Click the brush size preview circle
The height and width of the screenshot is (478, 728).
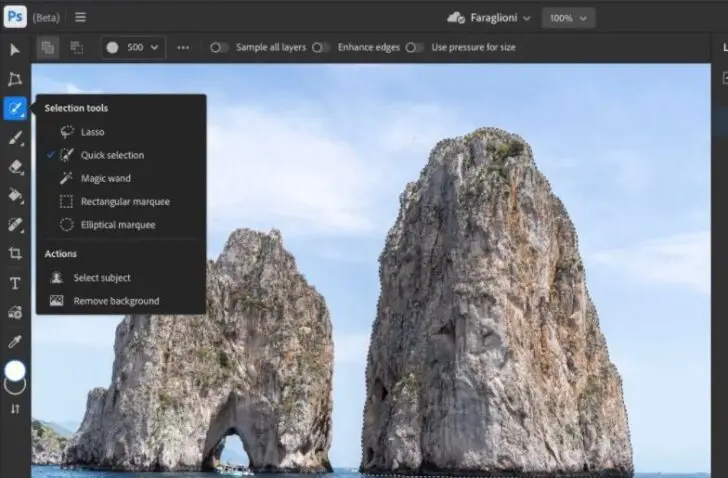point(112,47)
